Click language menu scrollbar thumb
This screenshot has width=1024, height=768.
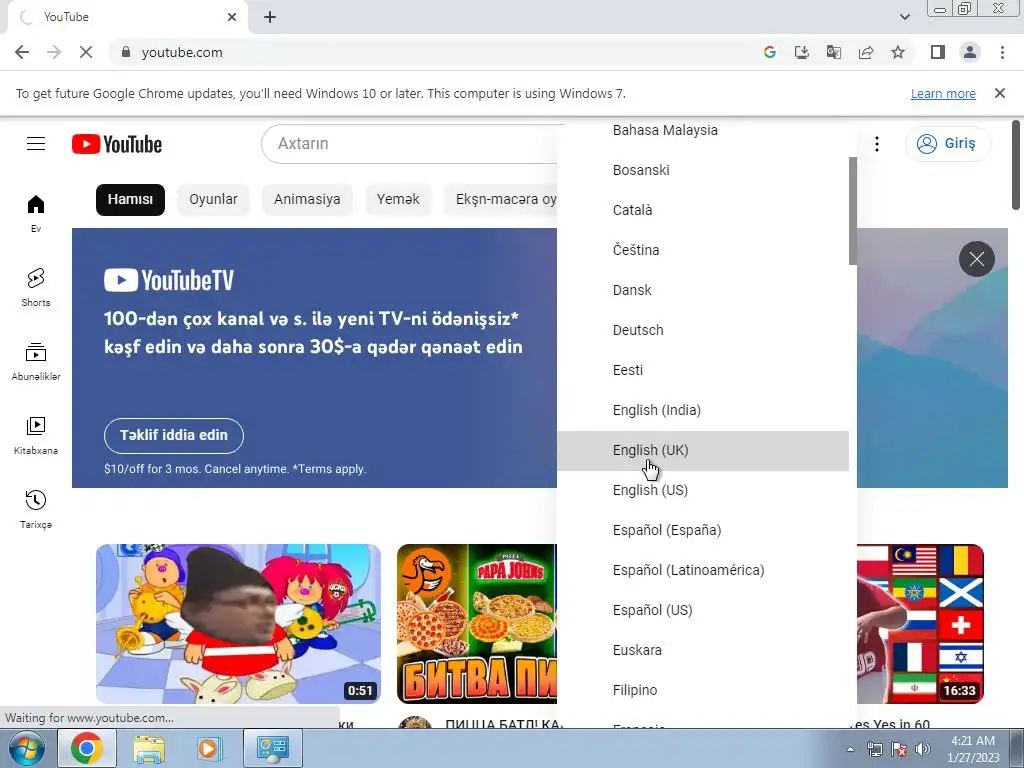point(852,211)
